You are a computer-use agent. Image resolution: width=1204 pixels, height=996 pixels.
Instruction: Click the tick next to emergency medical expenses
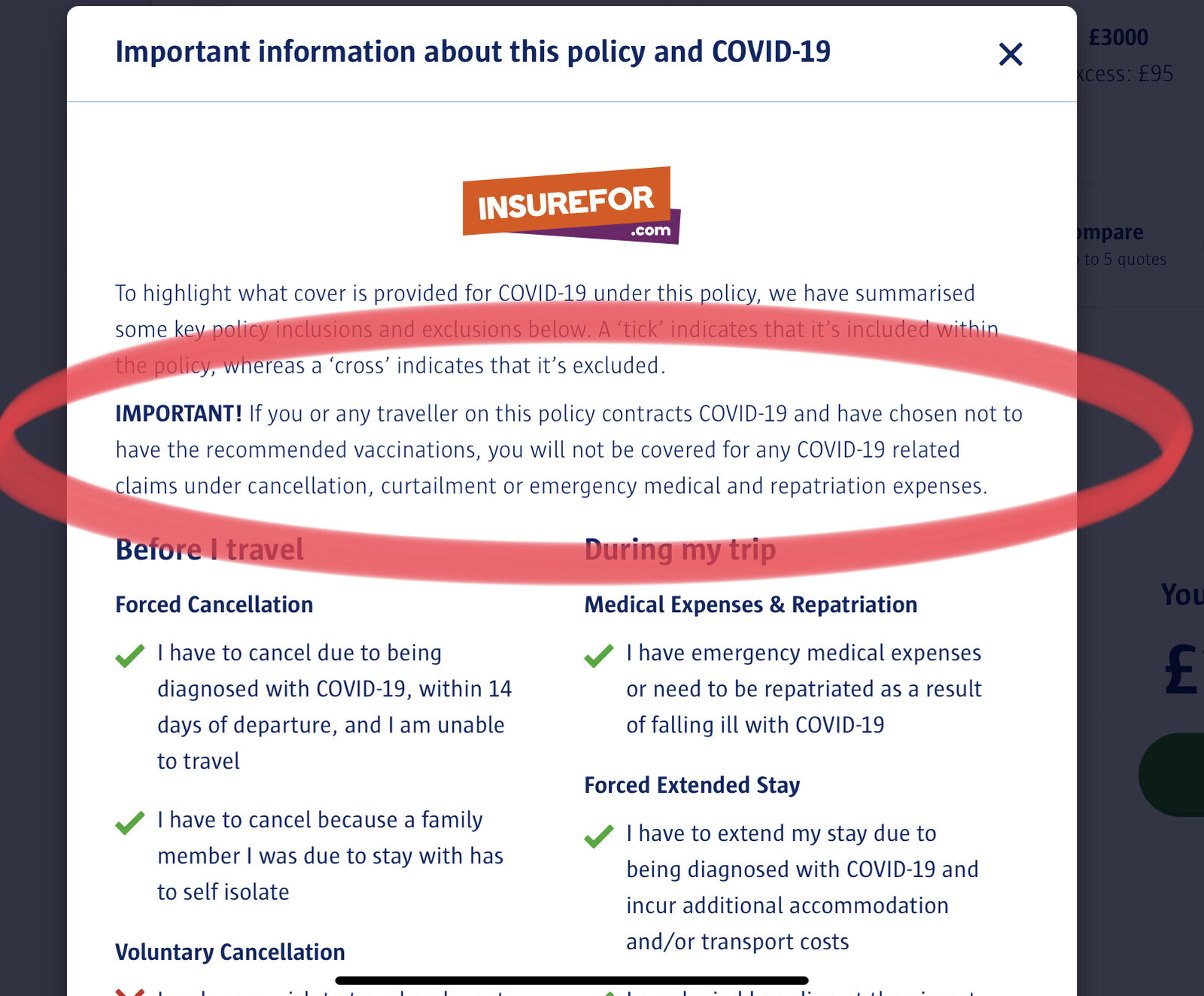pos(599,656)
